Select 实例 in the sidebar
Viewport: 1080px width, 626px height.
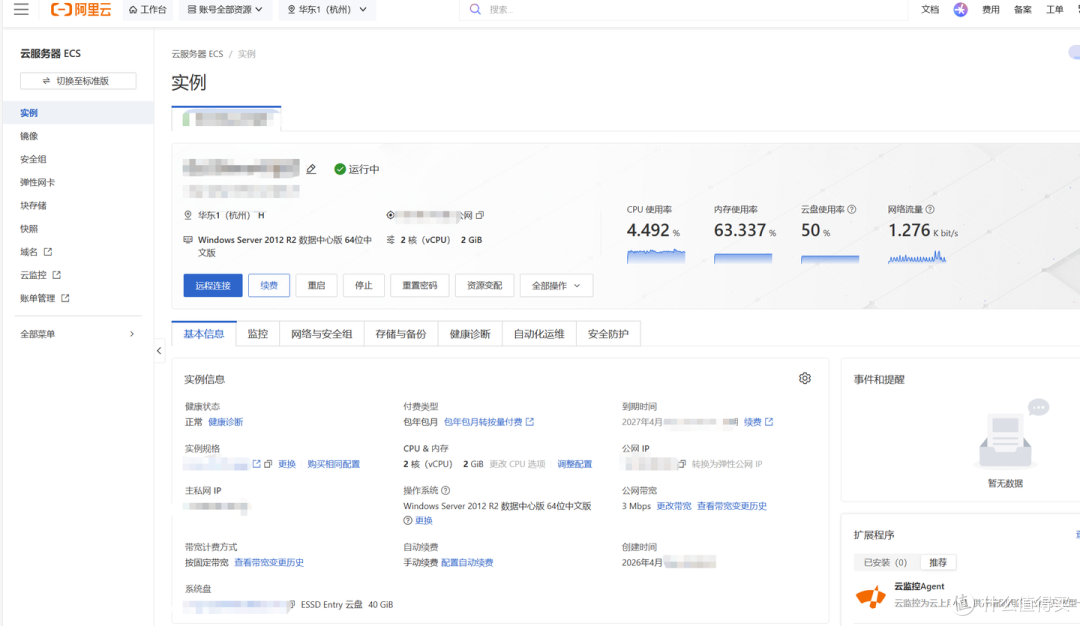point(78,113)
